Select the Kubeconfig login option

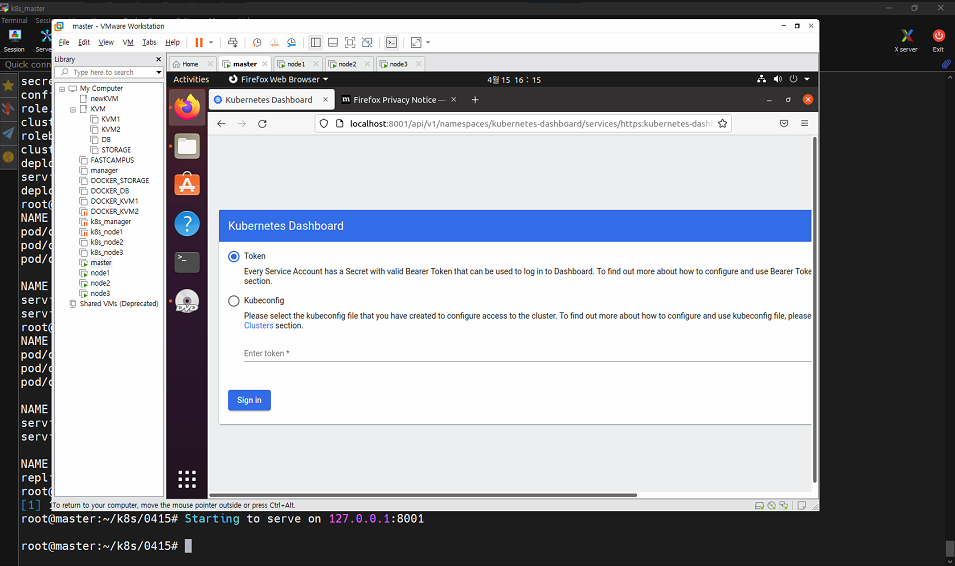pyautogui.click(x=233, y=301)
